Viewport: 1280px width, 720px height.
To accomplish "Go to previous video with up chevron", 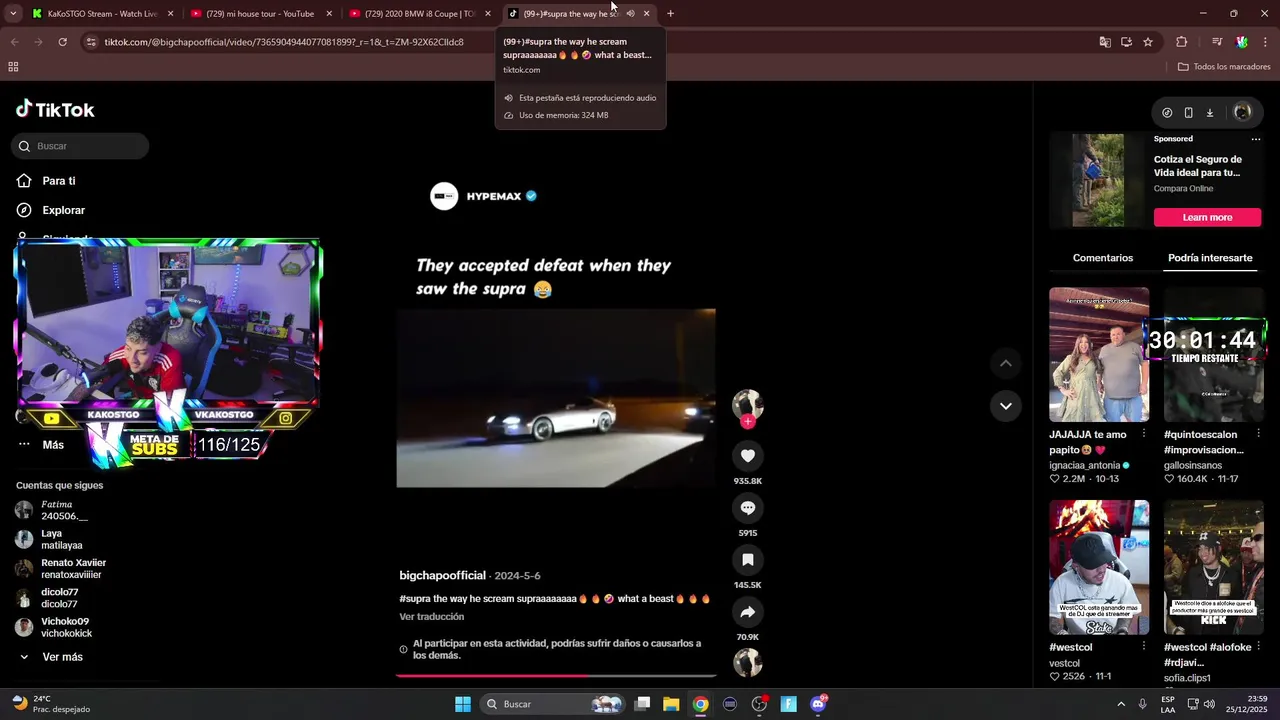I will tap(1005, 364).
